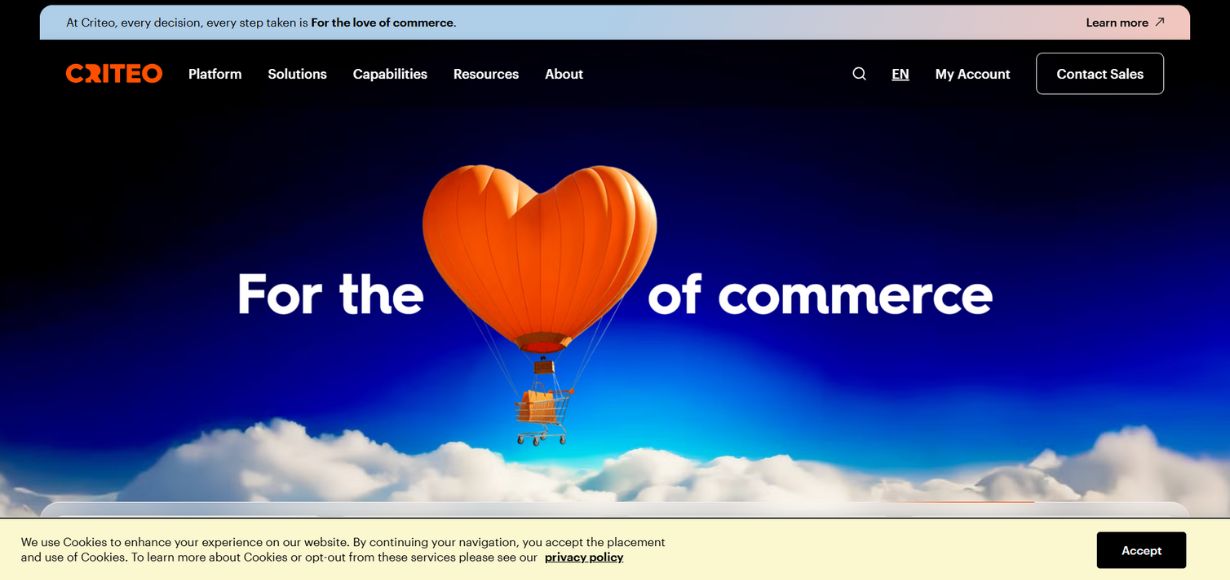Click the magnifying glass in the navbar
The width and height of the screenshot is (1230, 580).
point(858,73)
